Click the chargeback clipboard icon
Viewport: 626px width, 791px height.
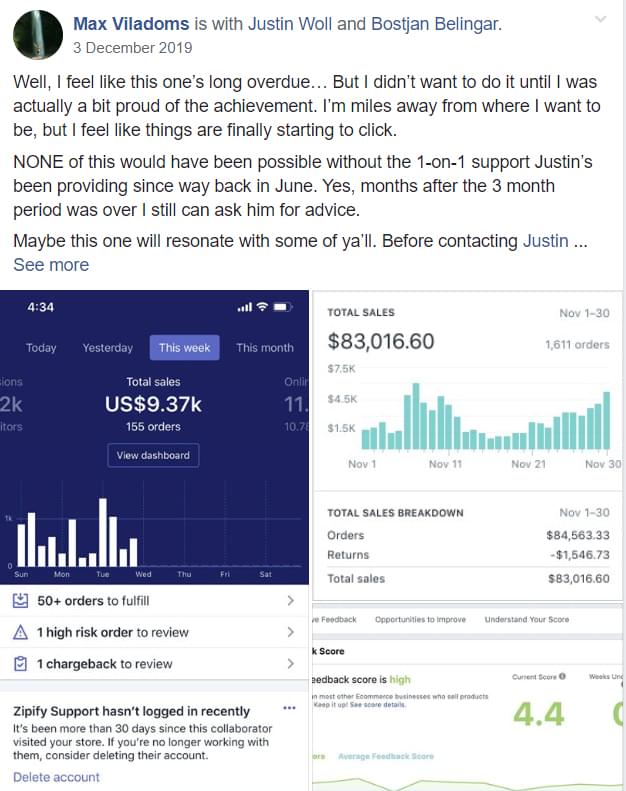(x=20, y=664)
